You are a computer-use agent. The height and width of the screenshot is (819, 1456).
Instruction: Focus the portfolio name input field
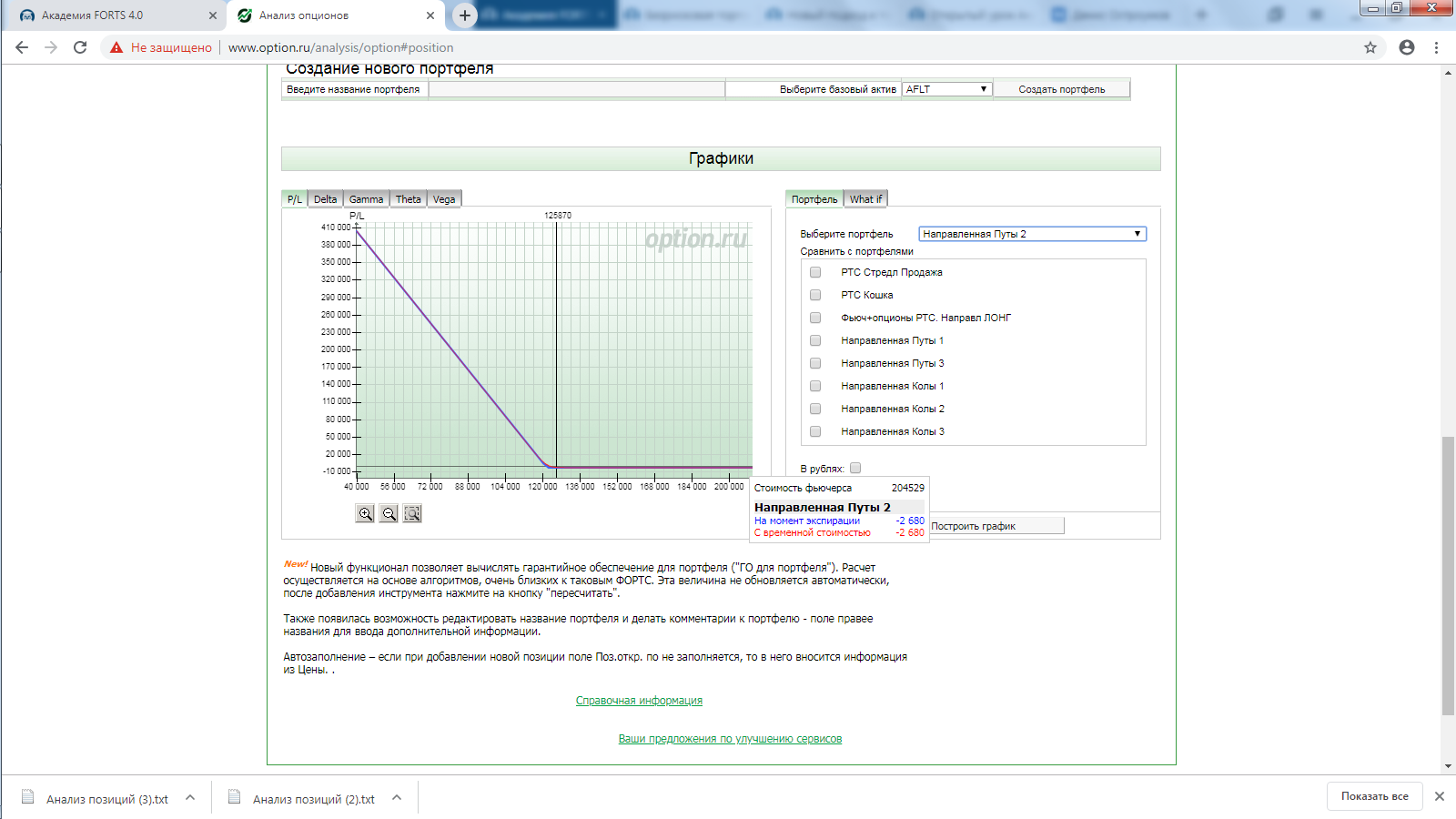point(576,89)
